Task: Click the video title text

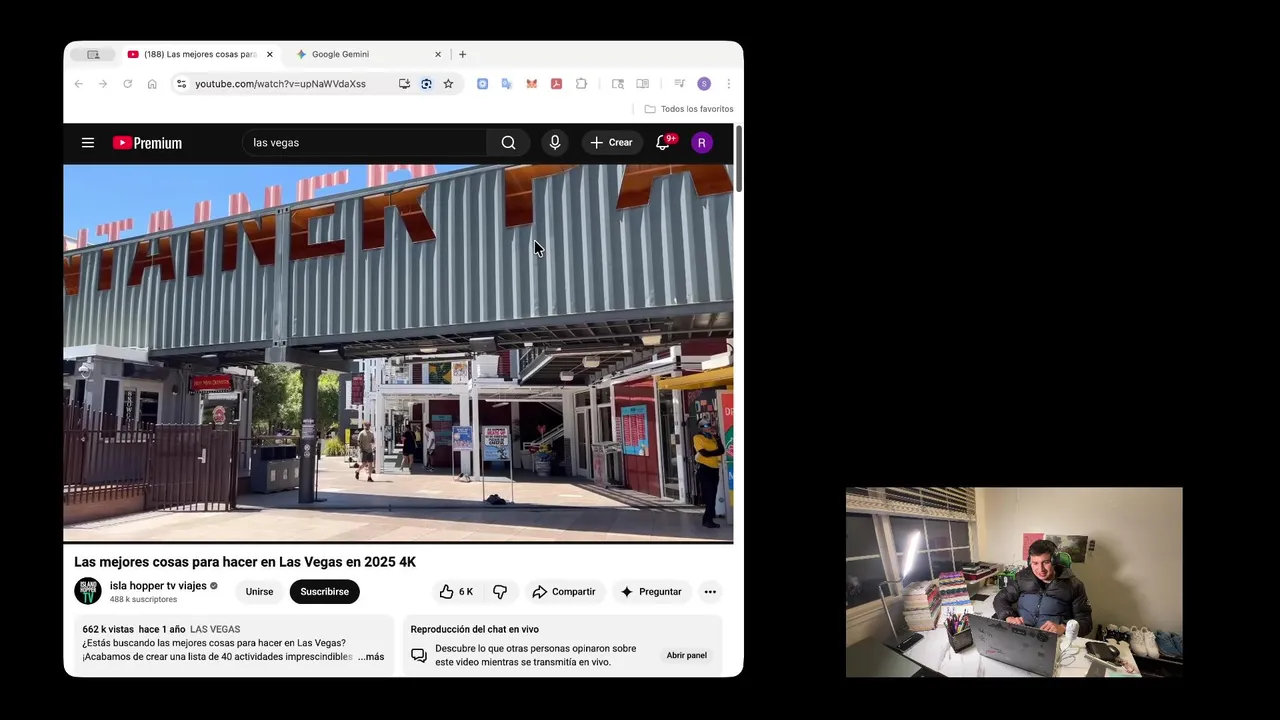Action: click(245, 562)
